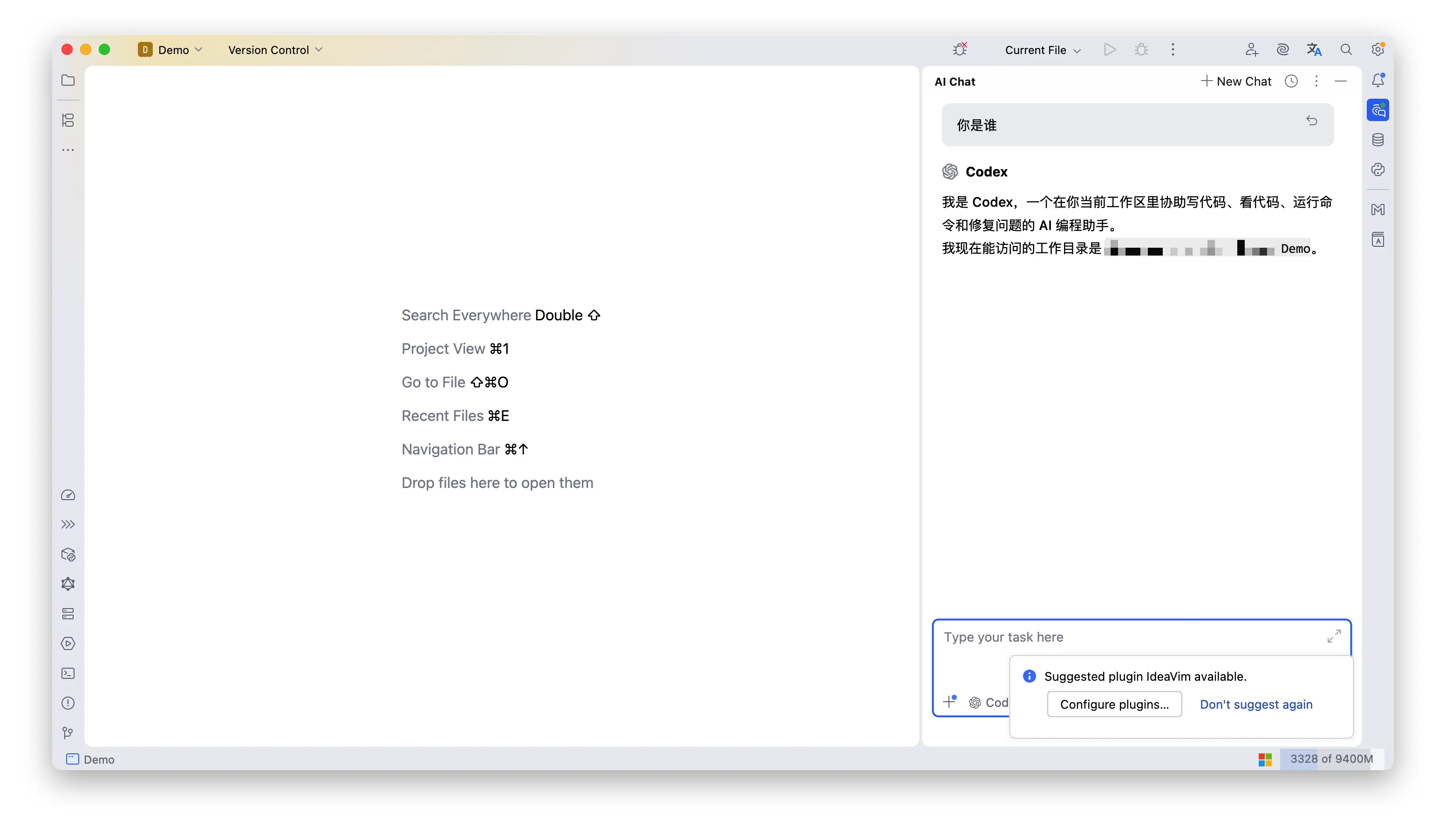Click 'Search Everywhere' hint text
Image resolution: width=1446 pixels, height=840 pixels.
click(x=466, y=315)
